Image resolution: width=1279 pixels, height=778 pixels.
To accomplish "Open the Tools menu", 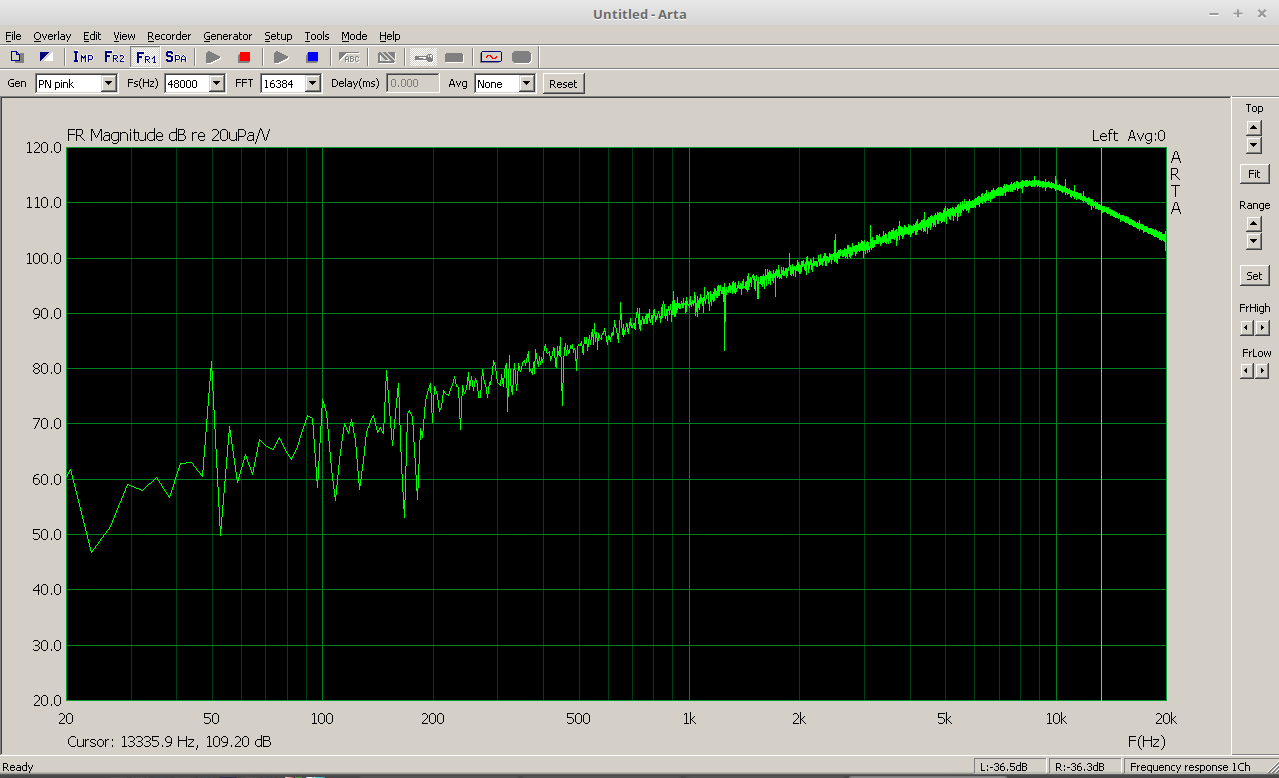I will [316, 36].
